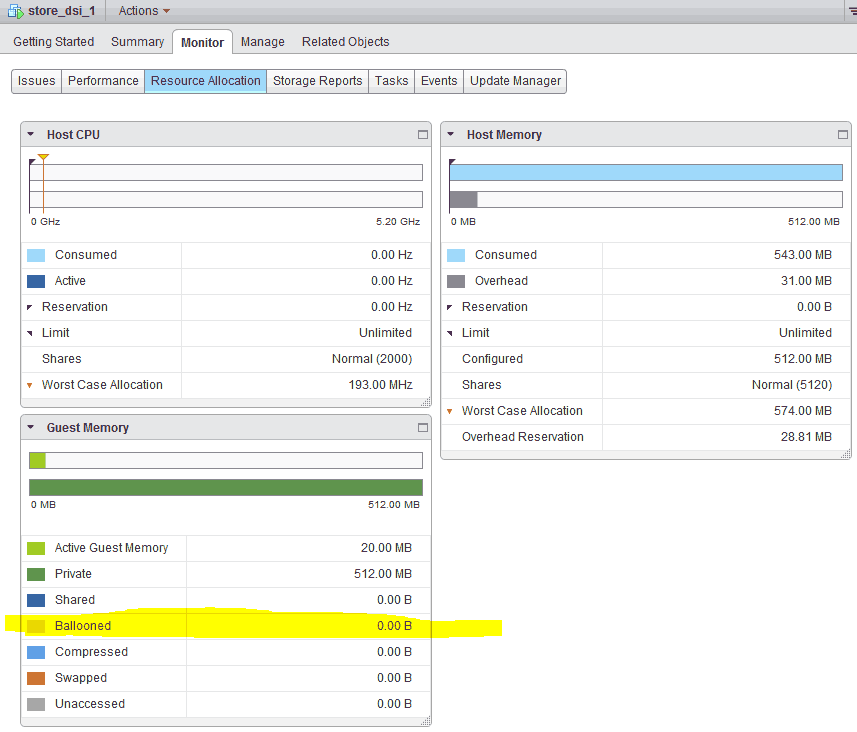Click the Host CPU panel resize grip

coord(426,402)
